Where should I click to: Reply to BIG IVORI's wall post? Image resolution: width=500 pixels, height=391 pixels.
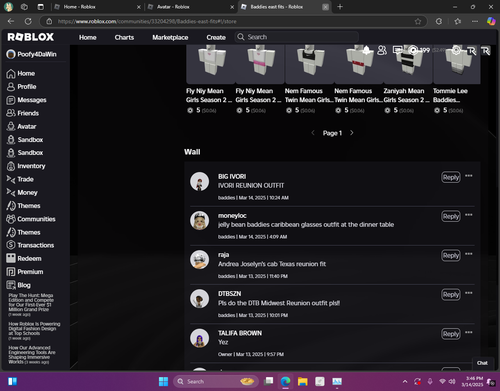tap(451, 178)
